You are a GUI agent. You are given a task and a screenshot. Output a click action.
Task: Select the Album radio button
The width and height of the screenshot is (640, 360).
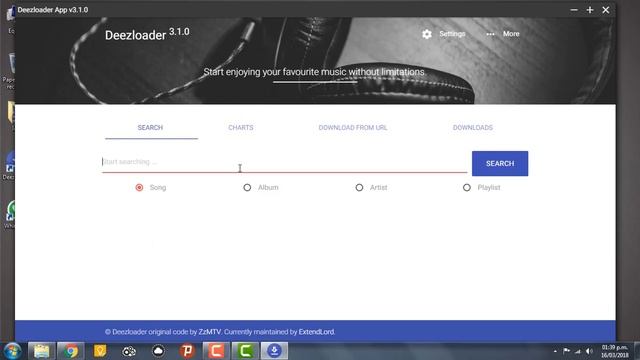pos(247,187)
